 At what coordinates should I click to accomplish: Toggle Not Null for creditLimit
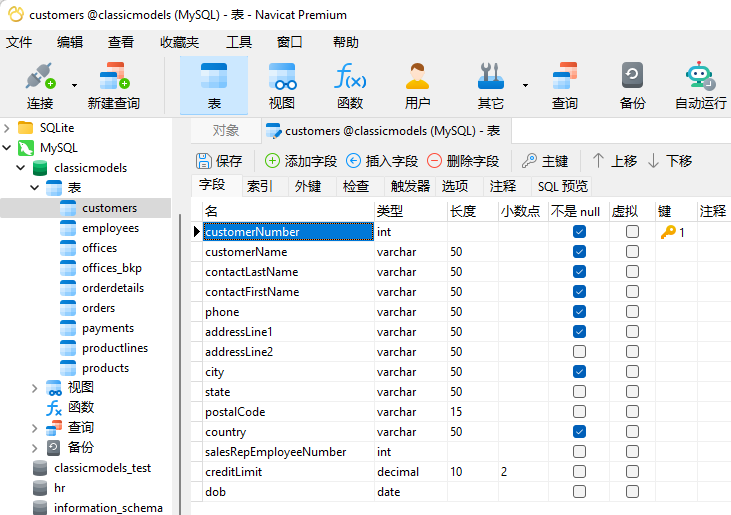[x=579, y=472]
